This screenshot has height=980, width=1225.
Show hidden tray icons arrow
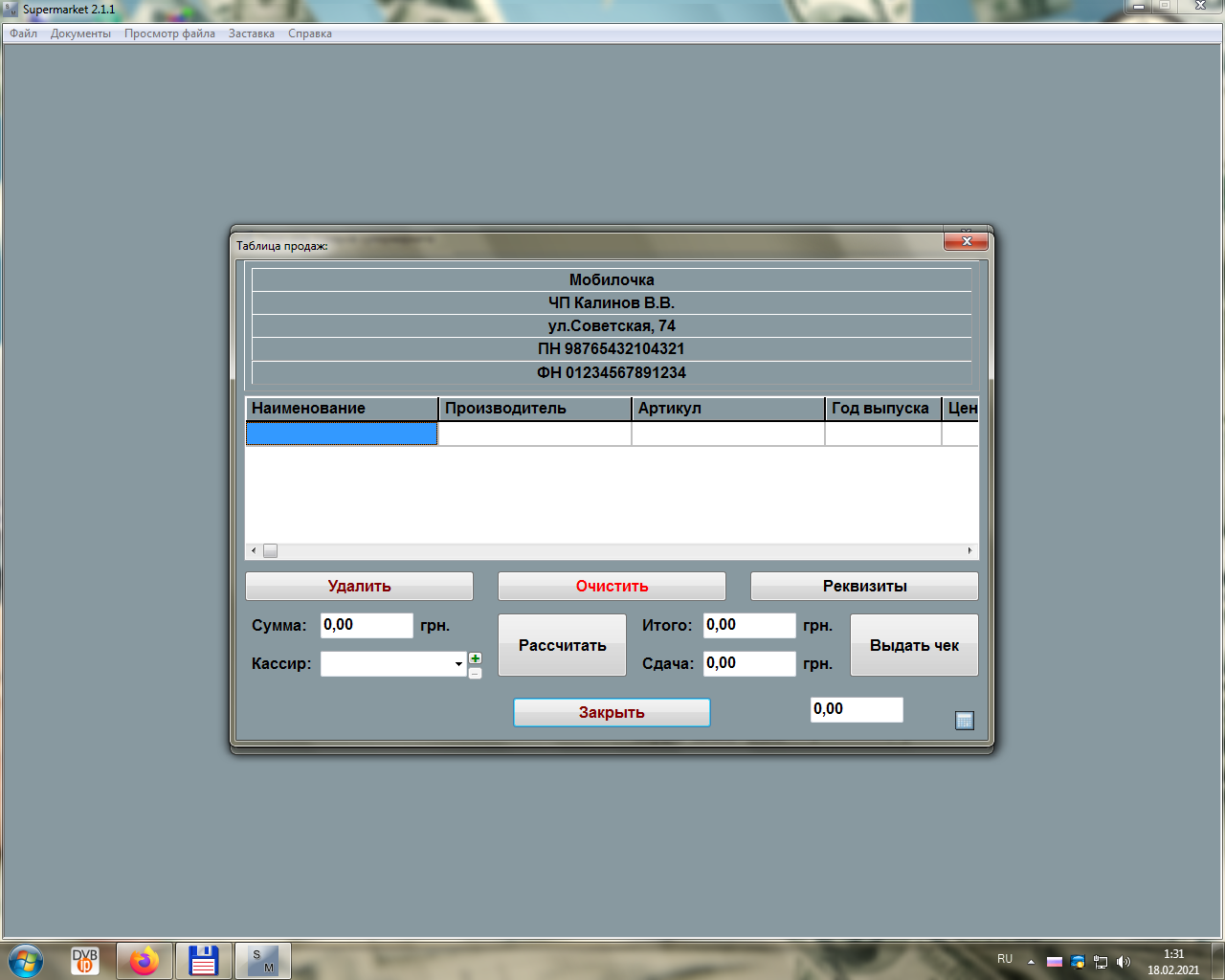pyautogui.click(x=1031, y=962)
